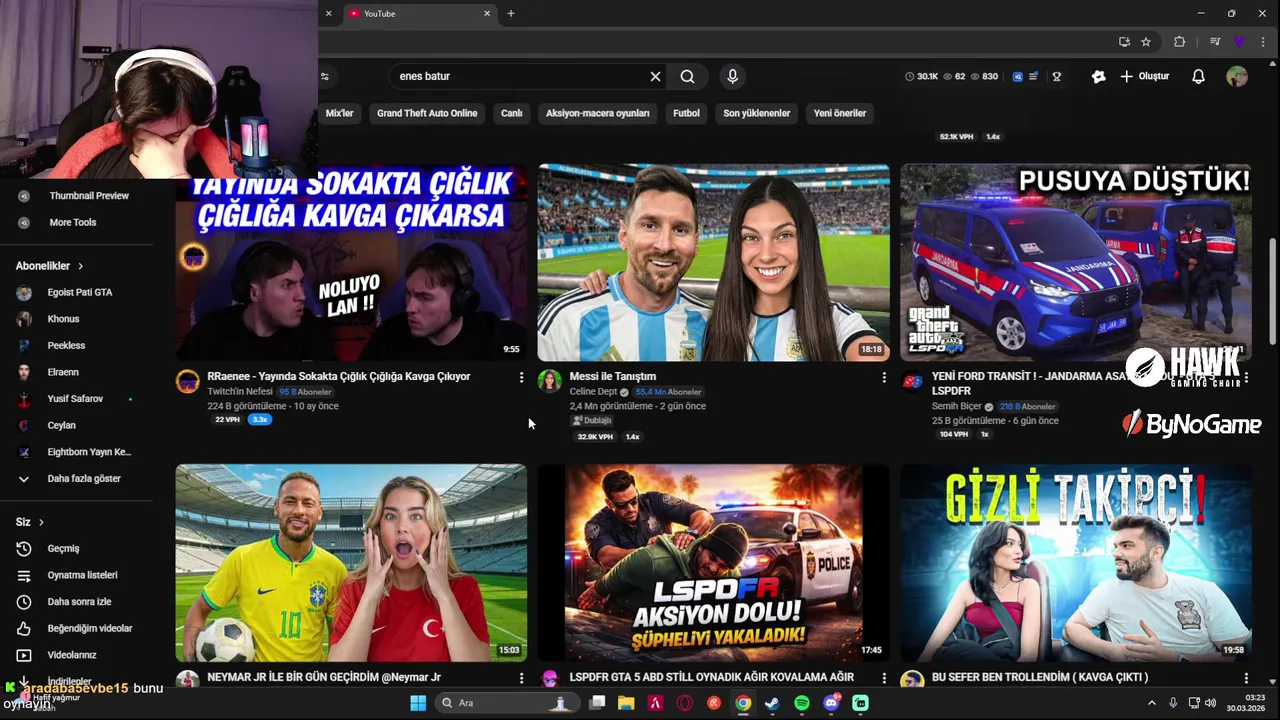This screenshot has height=720, width=1280.
Task: Open the 'Pusuya Düştük' Ford Transit thumbnail
Action: point(1075,262)
